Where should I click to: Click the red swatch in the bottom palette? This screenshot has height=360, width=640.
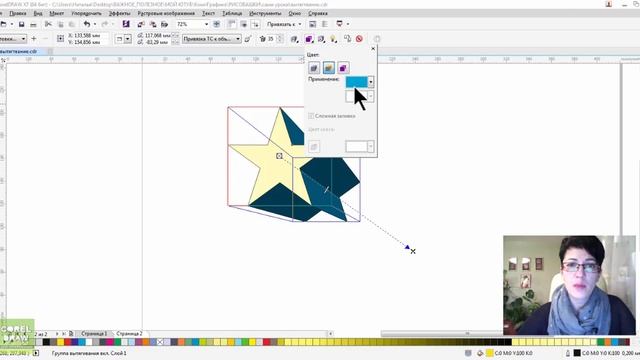pyautogui.click(x=68, y=342)
